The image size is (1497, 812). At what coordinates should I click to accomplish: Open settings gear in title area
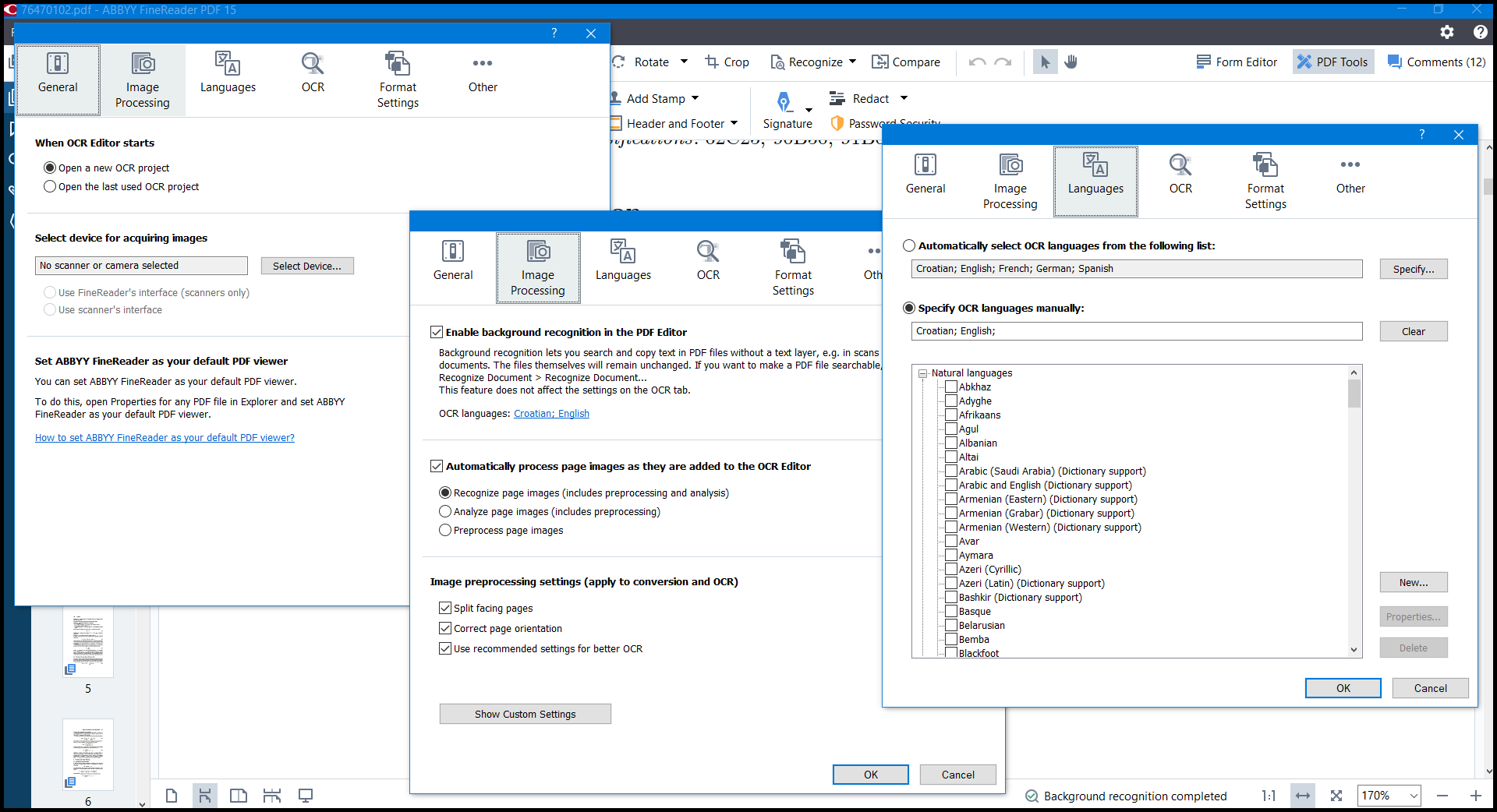pos(1447,32)
